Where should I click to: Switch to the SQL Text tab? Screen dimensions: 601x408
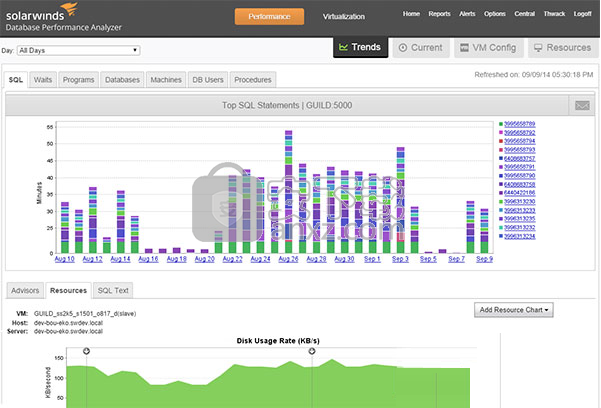(113, 290)
